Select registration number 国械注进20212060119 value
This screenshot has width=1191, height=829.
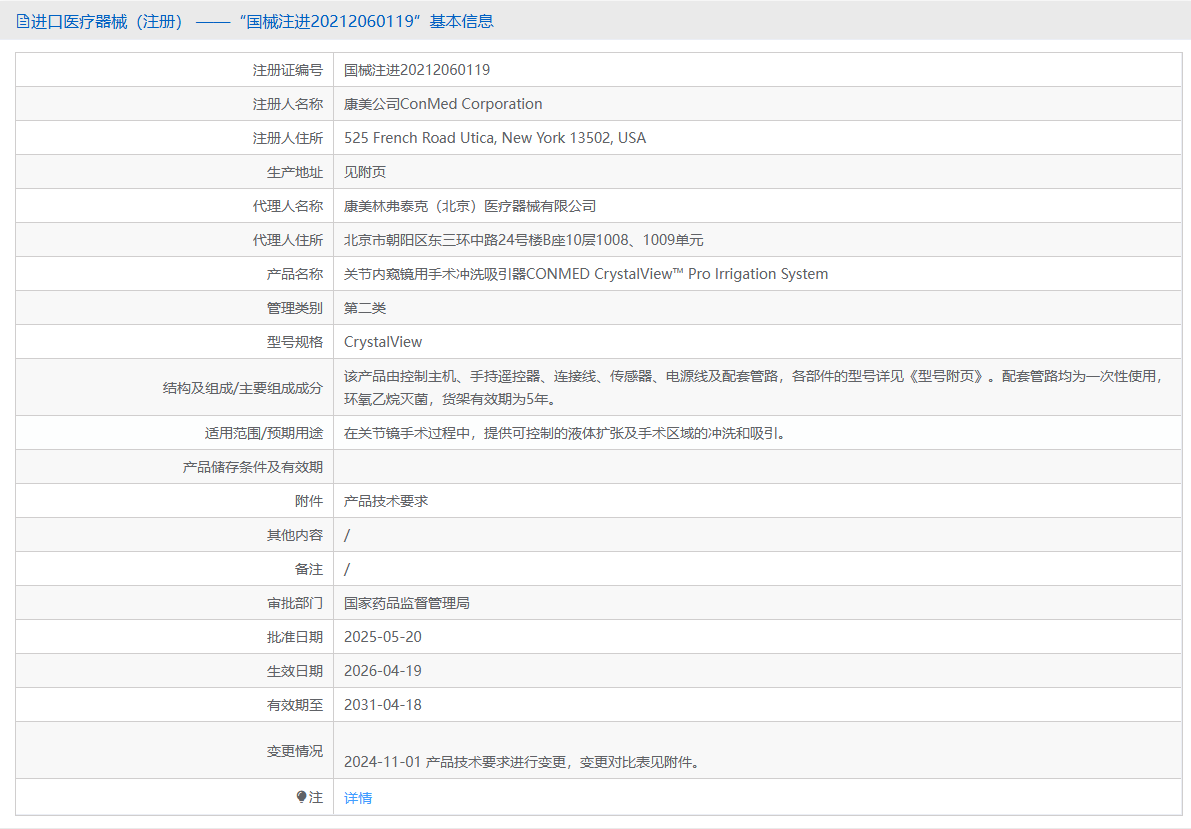point(417,70)
